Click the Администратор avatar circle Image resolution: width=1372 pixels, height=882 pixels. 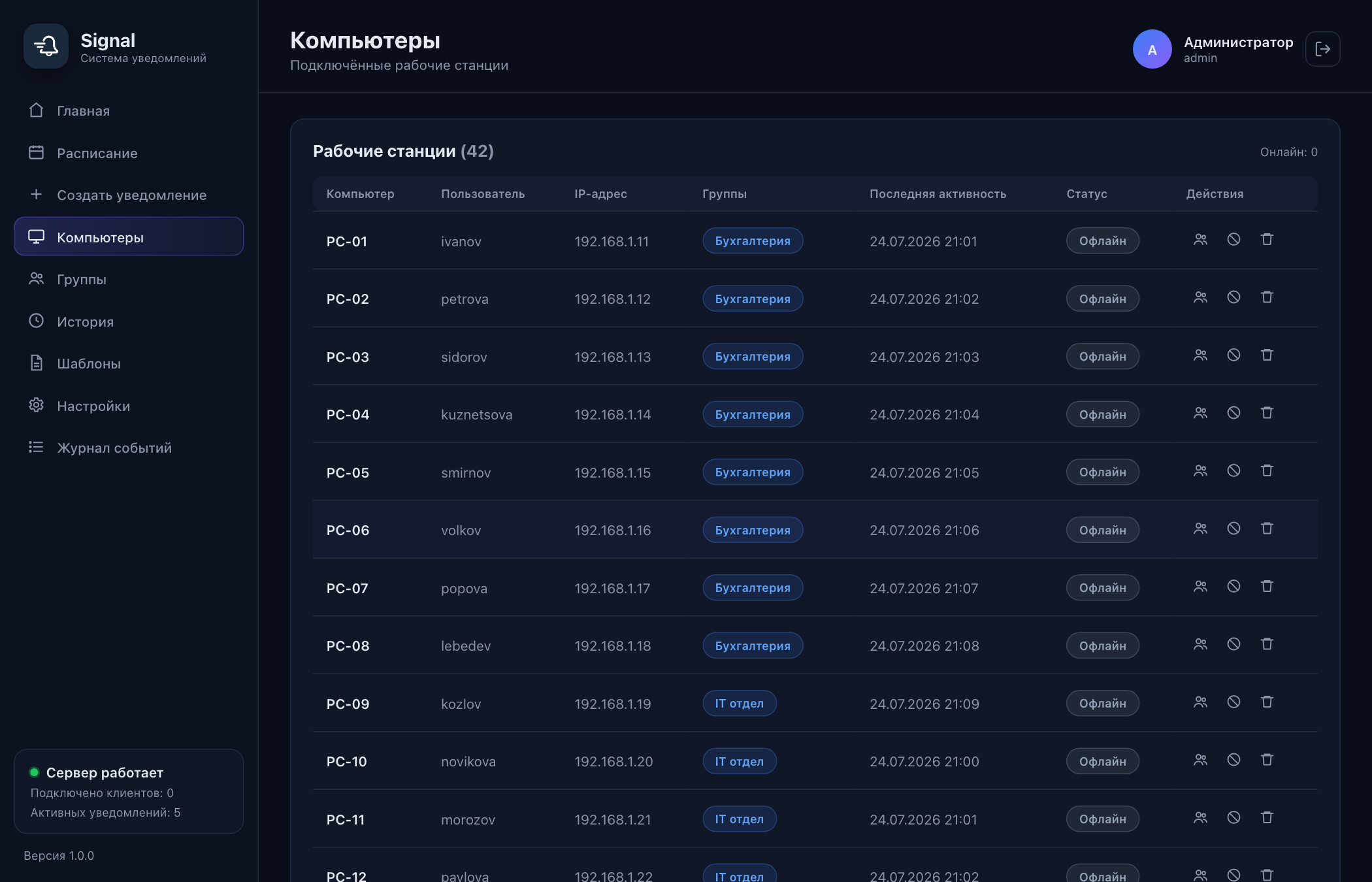pyautogui.click(x=1152, y=49)
